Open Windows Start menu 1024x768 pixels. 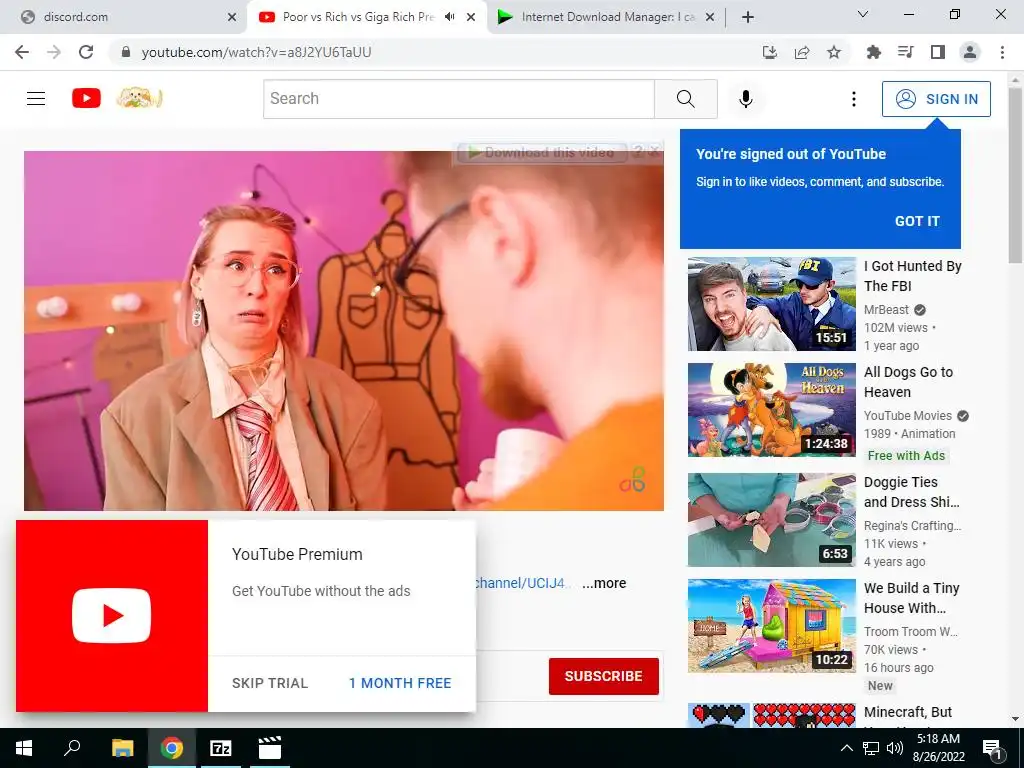[x=24, y=748]
